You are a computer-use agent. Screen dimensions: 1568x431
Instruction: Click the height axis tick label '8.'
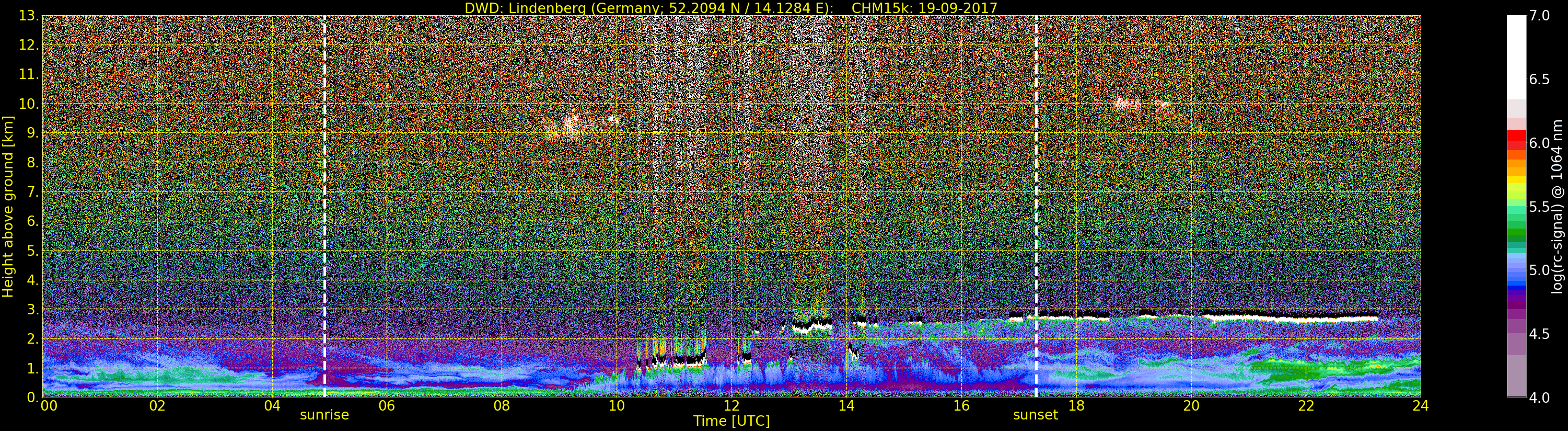point(32,163)
